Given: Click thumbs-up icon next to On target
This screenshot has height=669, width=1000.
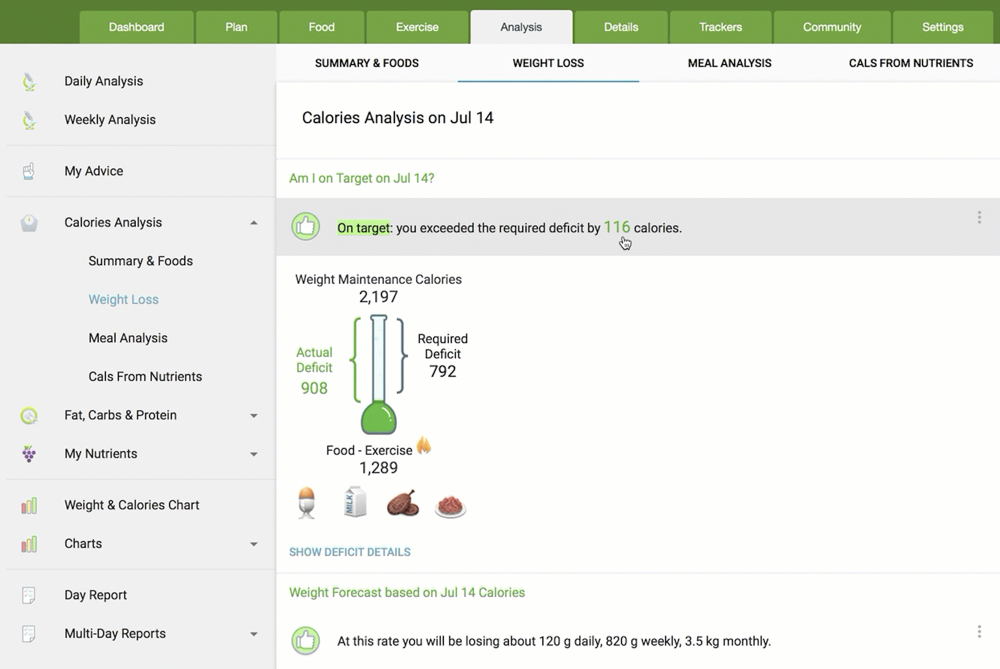Looking at the screenshot, I should point(305,227).
